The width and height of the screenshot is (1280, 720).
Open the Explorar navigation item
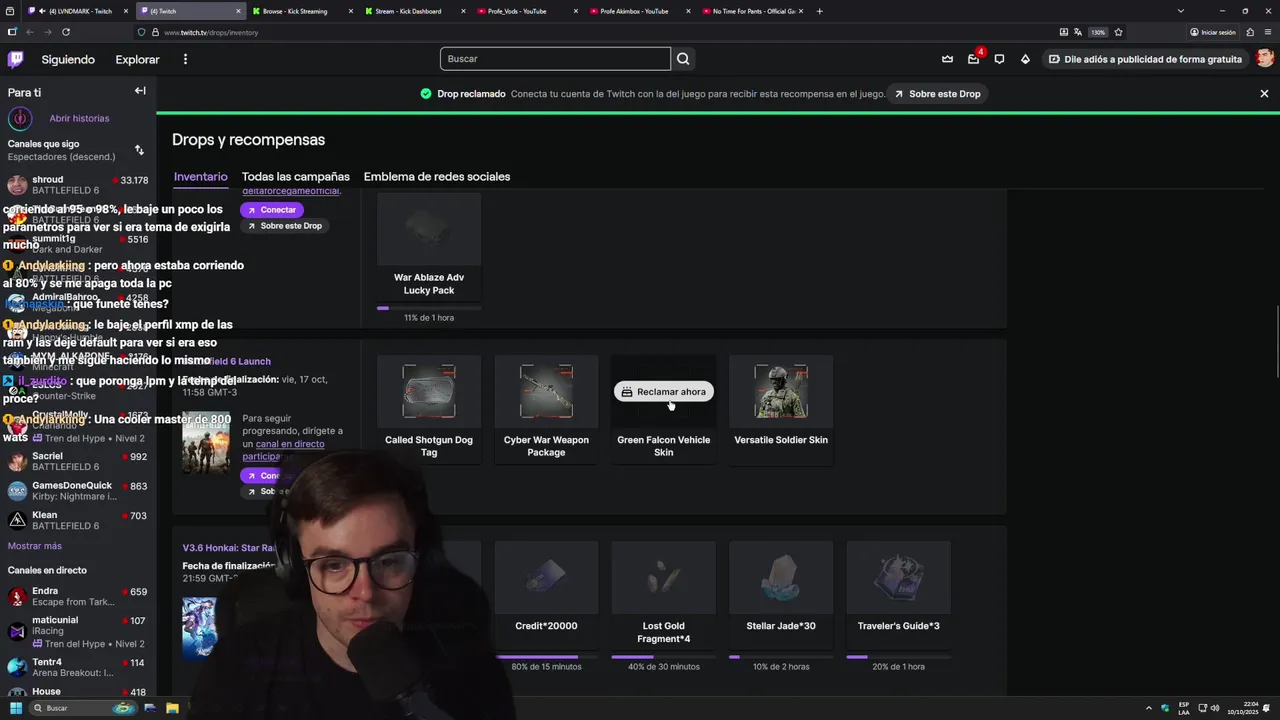tap(137, 59)
